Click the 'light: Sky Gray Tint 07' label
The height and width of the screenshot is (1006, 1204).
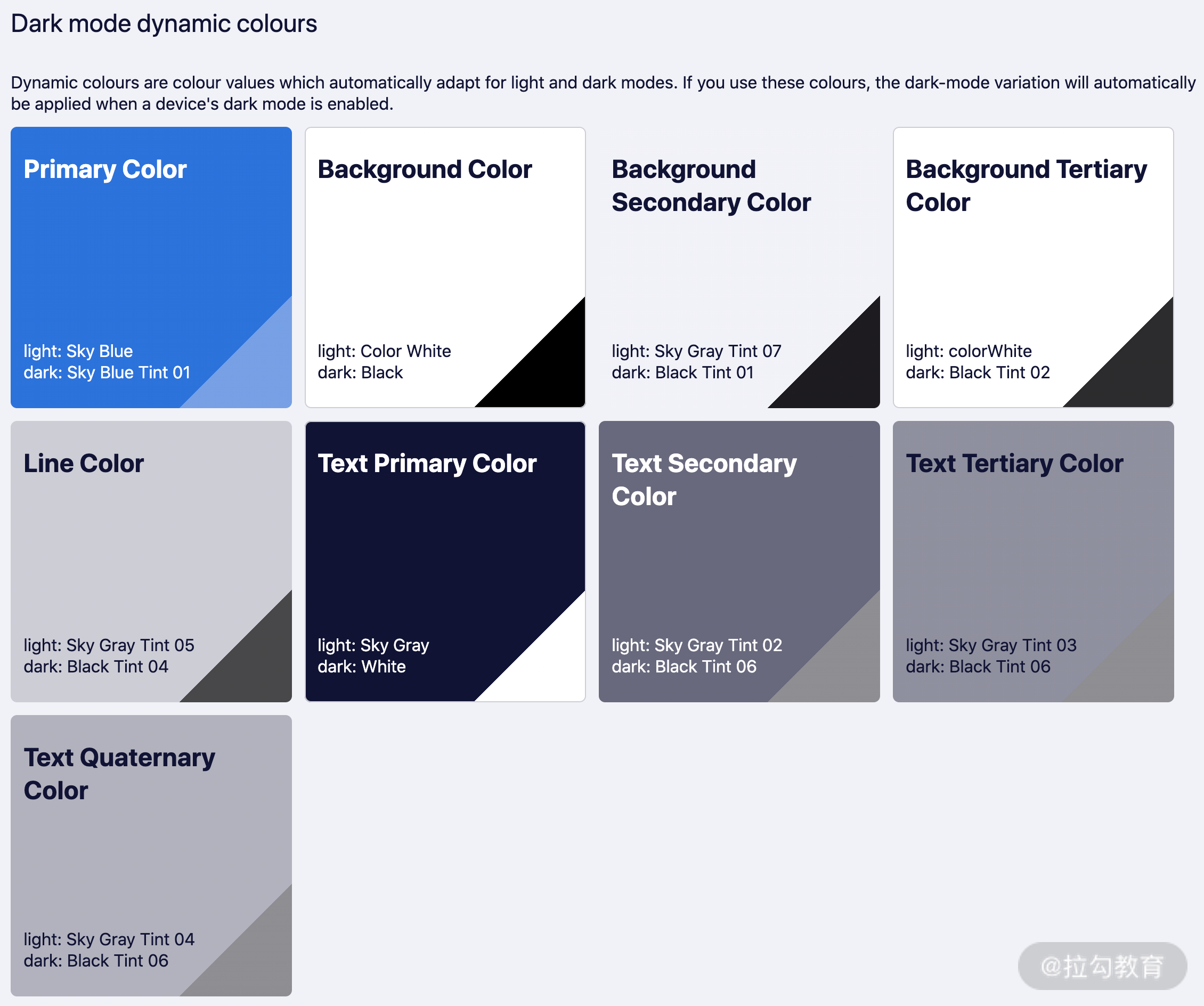(x=696, y=351)
